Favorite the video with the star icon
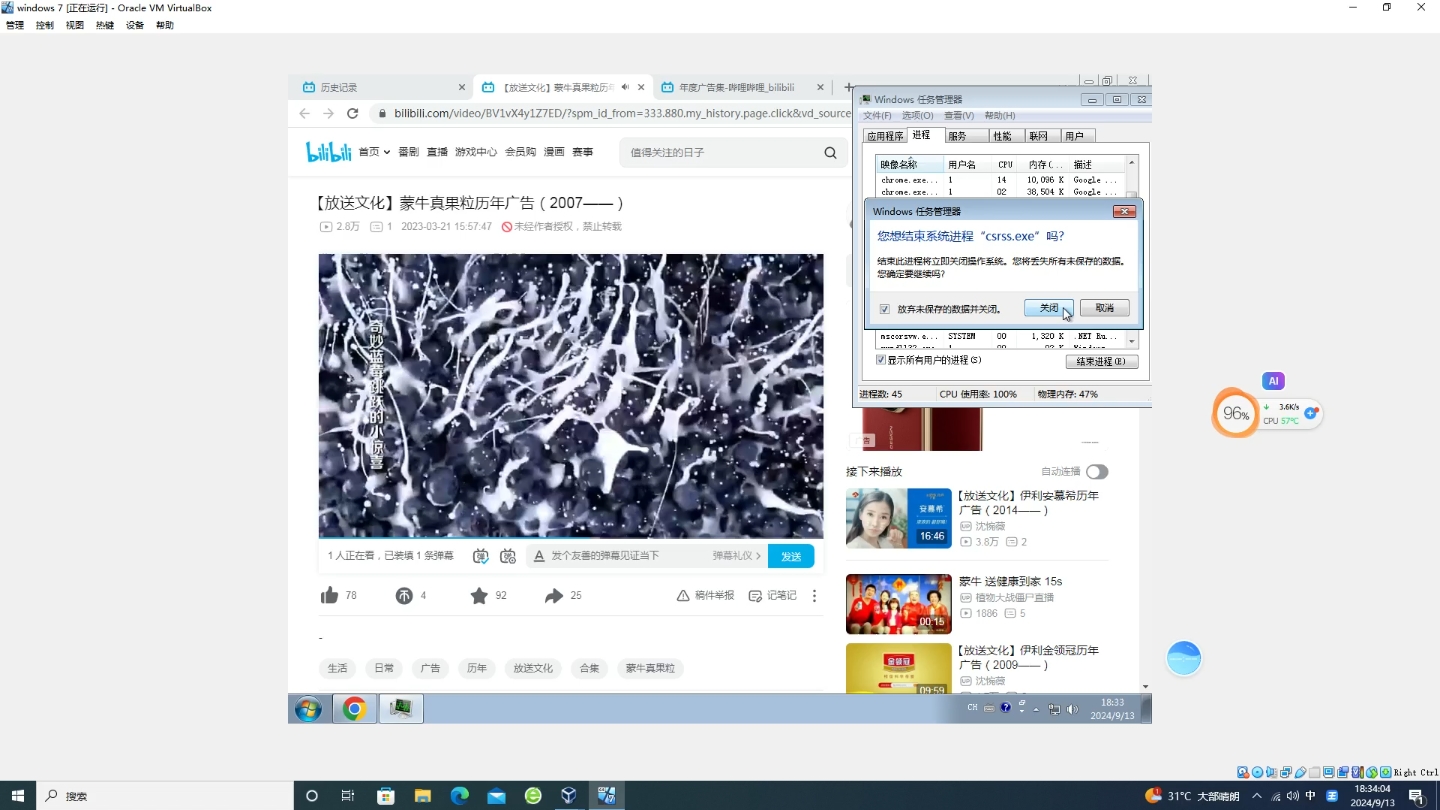 pos(479,596)
